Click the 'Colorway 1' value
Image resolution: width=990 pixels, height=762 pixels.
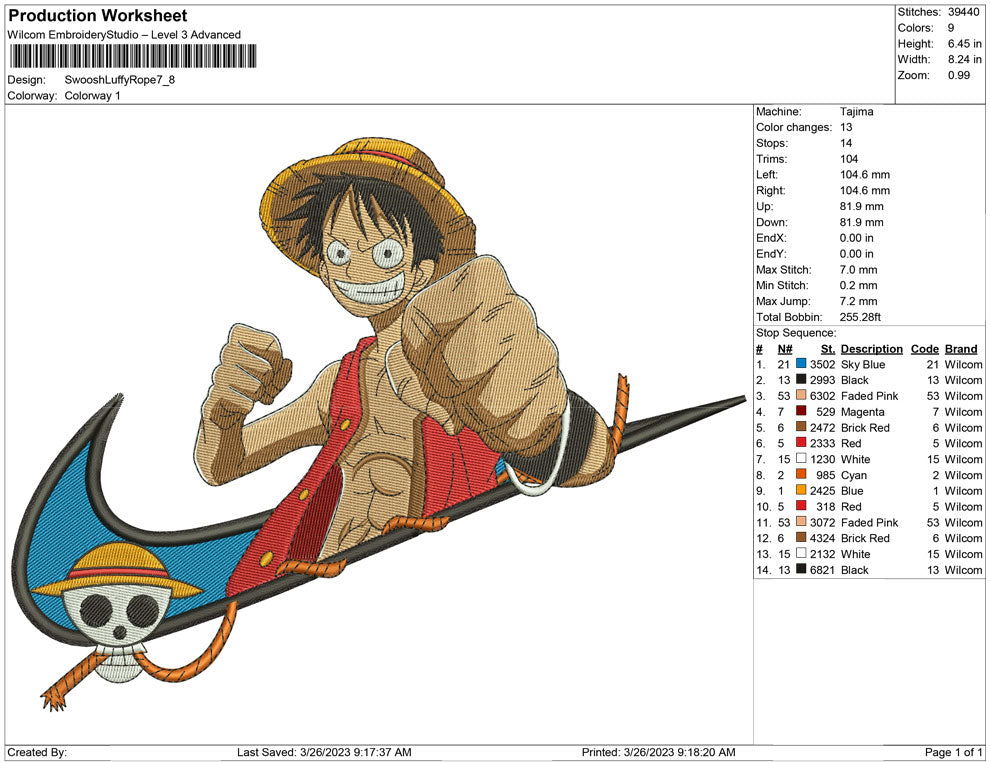click(x=92, y=96)
